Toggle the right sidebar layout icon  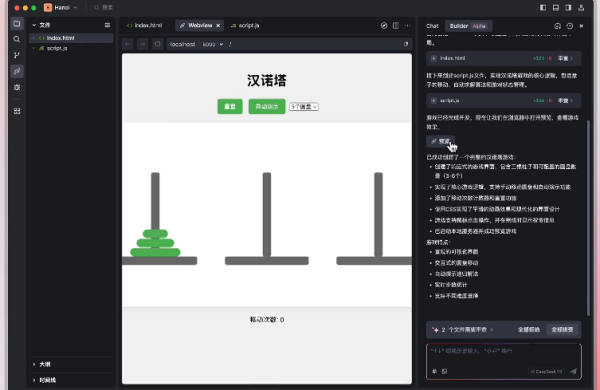[x=568, y=8]
